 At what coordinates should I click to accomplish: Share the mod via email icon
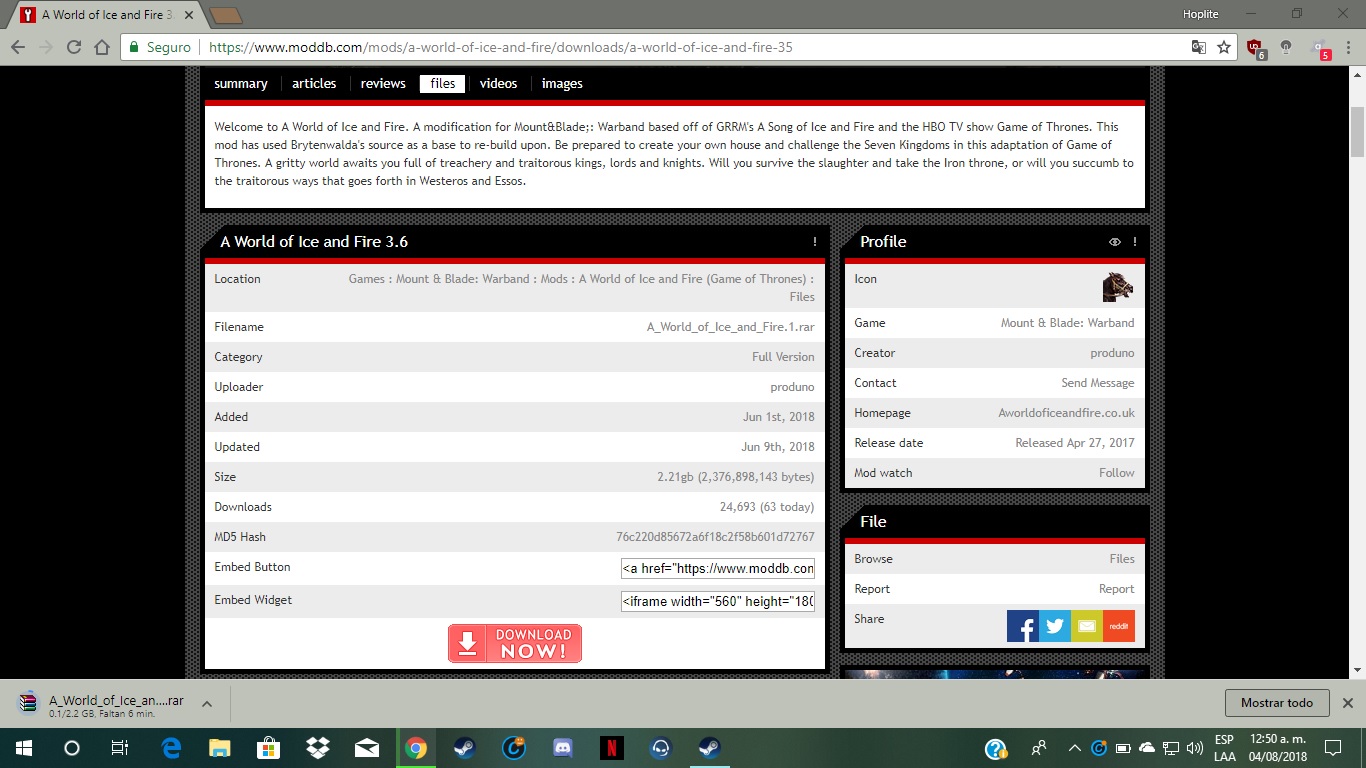coord(1087,626)
